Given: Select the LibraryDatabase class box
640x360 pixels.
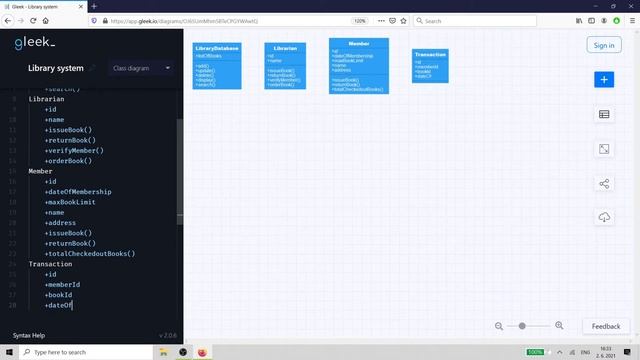Looking at the screenshot, I should [x=217, y=66].
